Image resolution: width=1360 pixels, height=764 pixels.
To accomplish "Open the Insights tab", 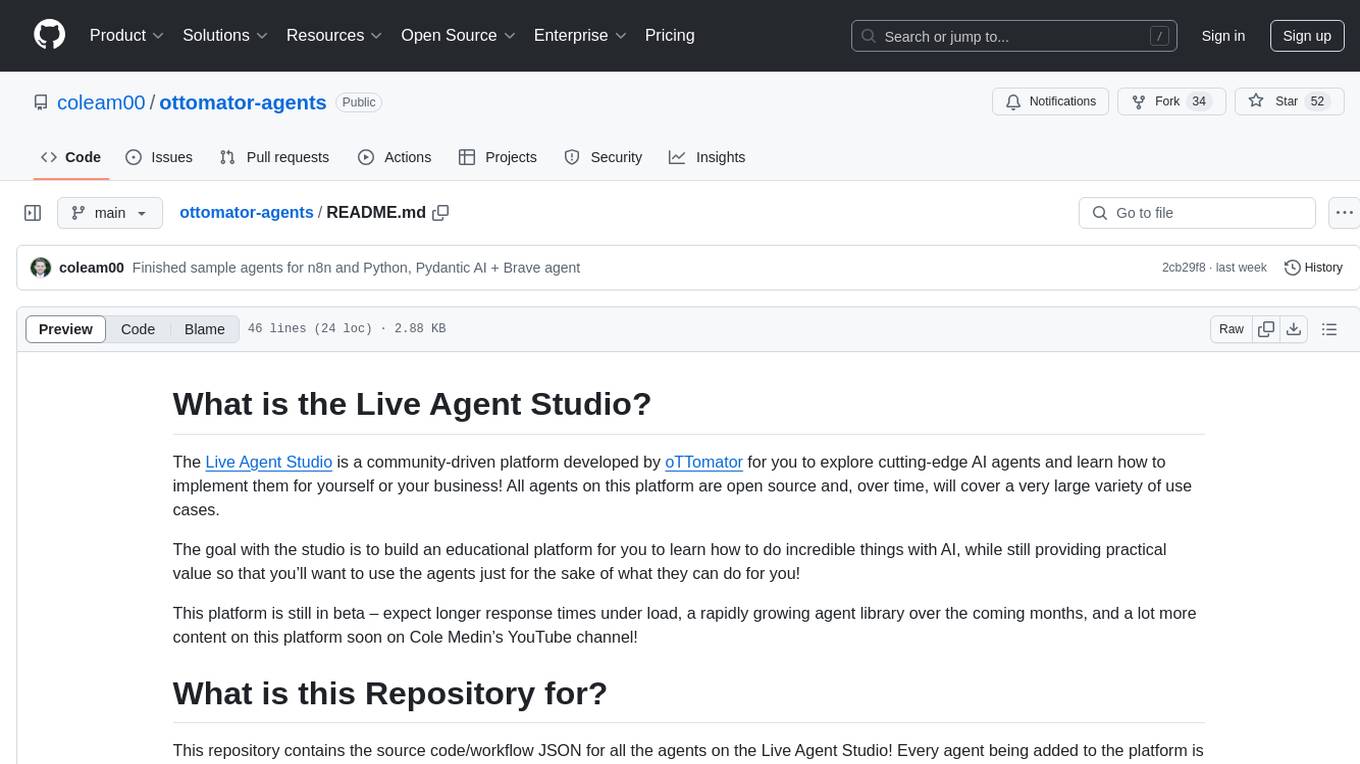I will pos(707,157).
